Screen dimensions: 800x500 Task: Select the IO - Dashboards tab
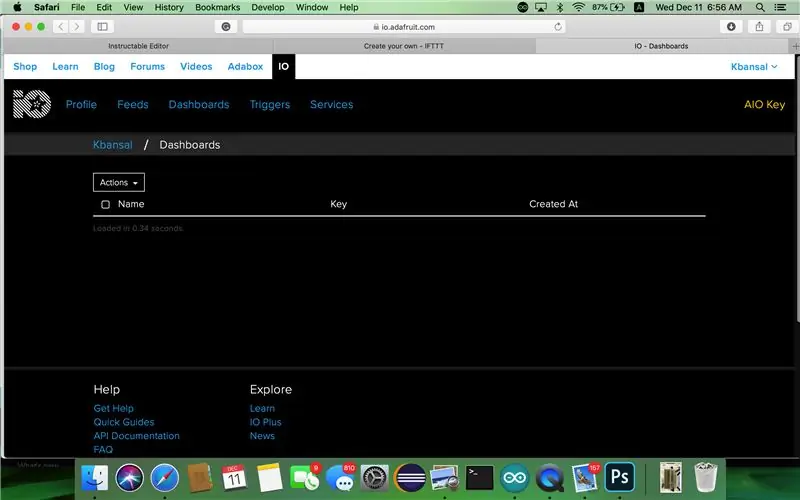(661, 46)
